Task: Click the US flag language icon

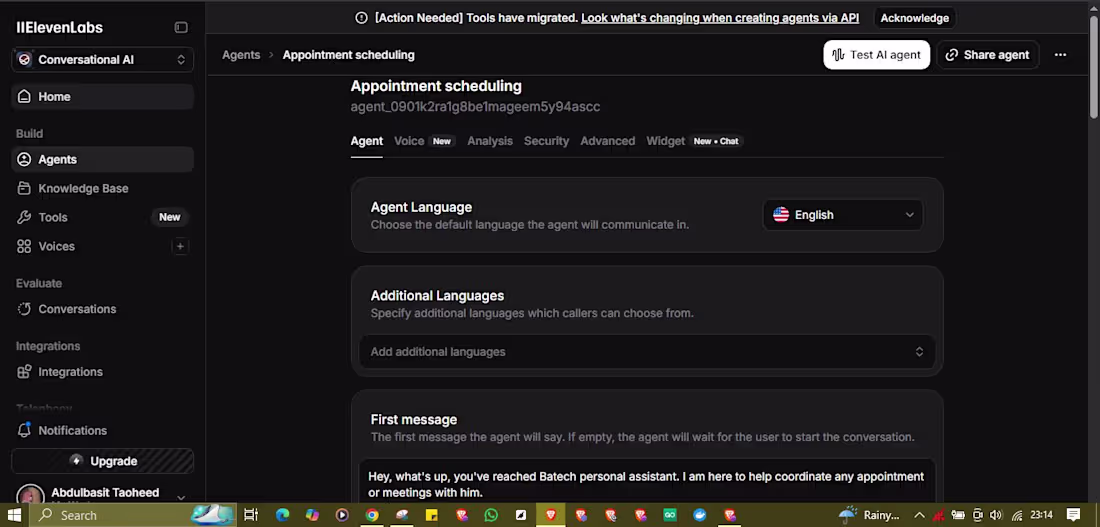Action: pyautogui.click(x=781, y=215)
